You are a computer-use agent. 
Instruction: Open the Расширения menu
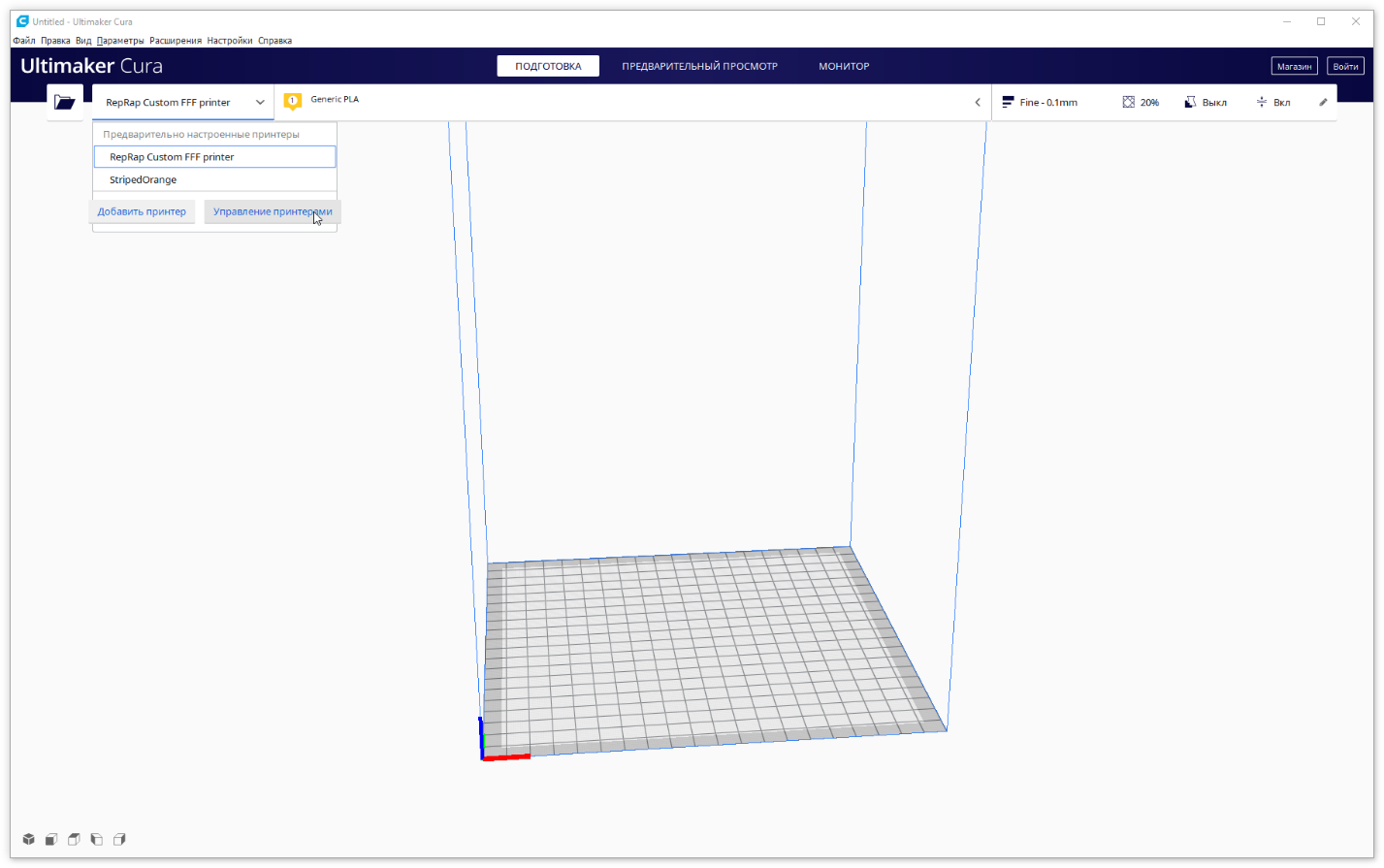tap(176, 41)
